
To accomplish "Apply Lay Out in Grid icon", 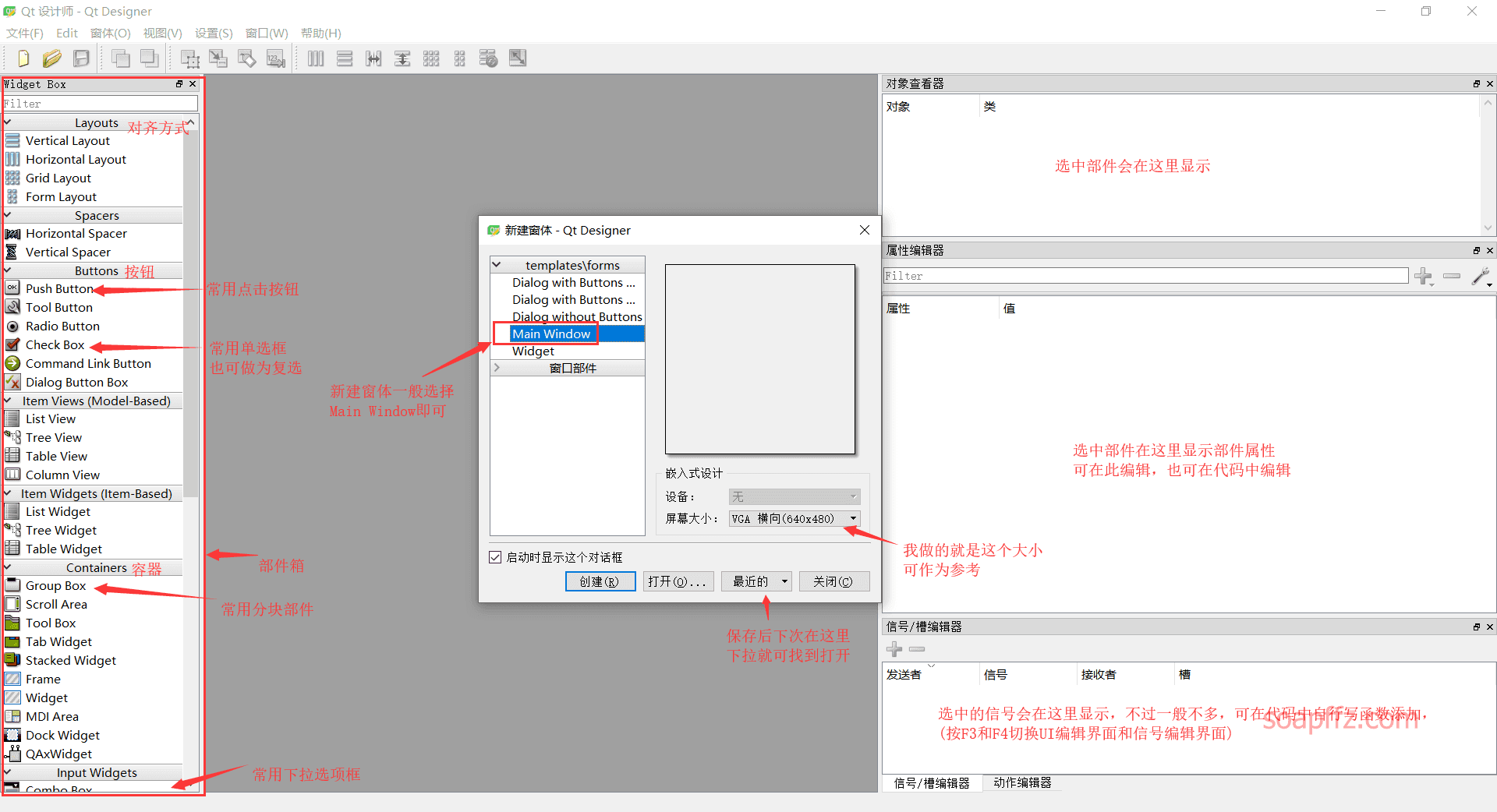I will [x=431, y=58].
